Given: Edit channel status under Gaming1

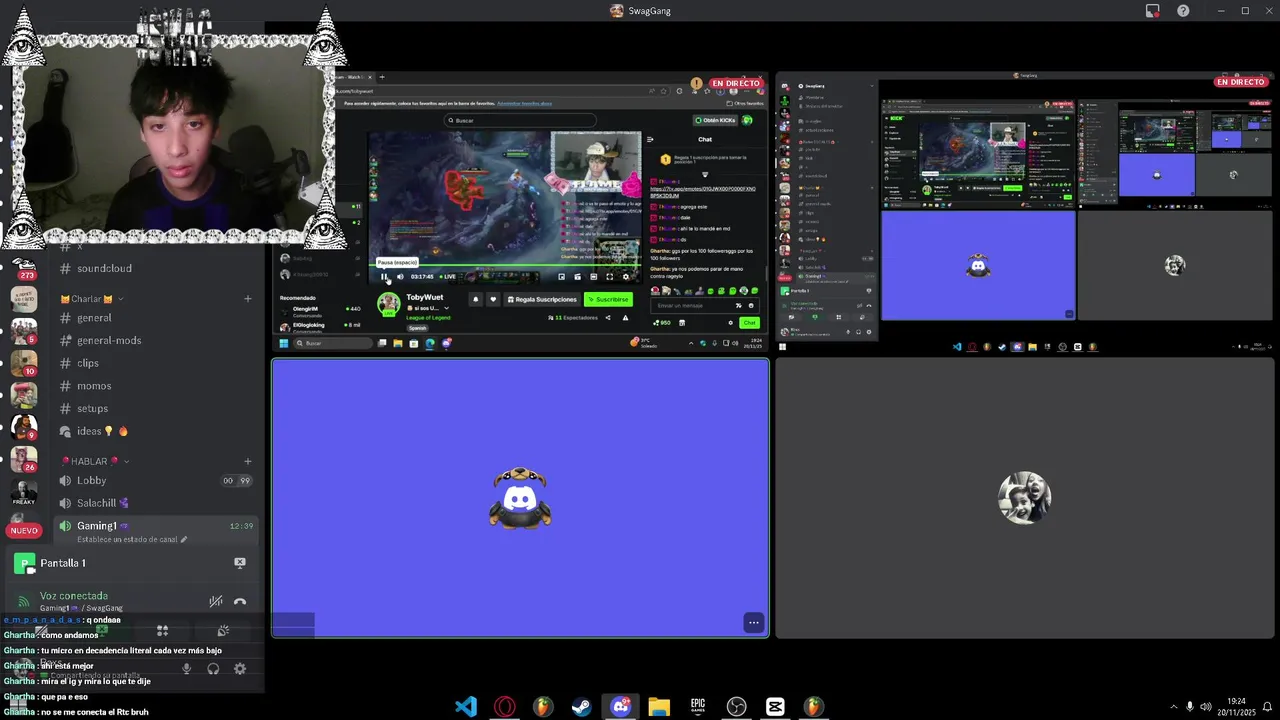Looking at the screenshot, I should (x=131, y=539).
